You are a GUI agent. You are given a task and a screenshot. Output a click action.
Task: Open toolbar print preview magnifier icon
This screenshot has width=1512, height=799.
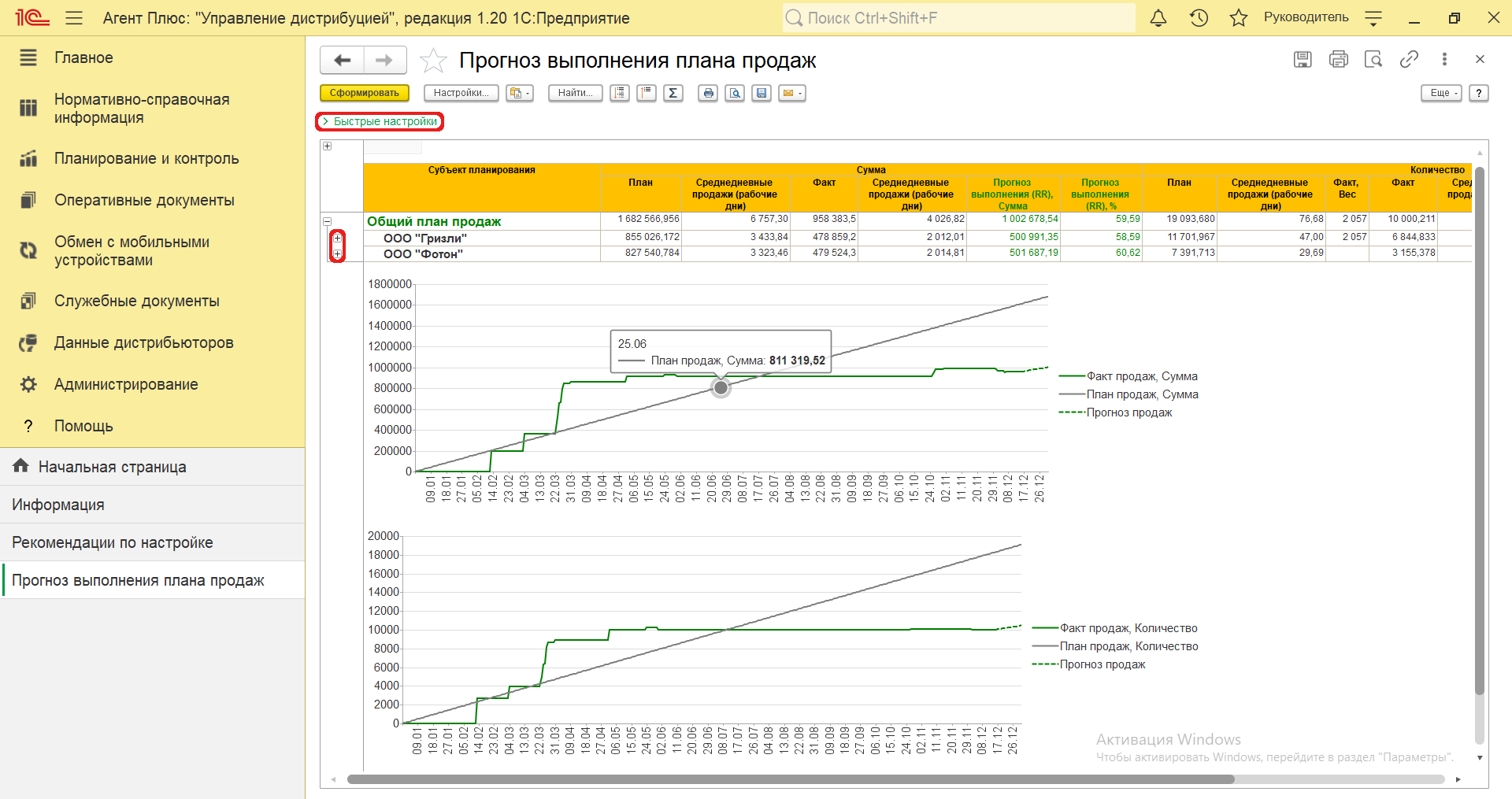click(736, 93)
